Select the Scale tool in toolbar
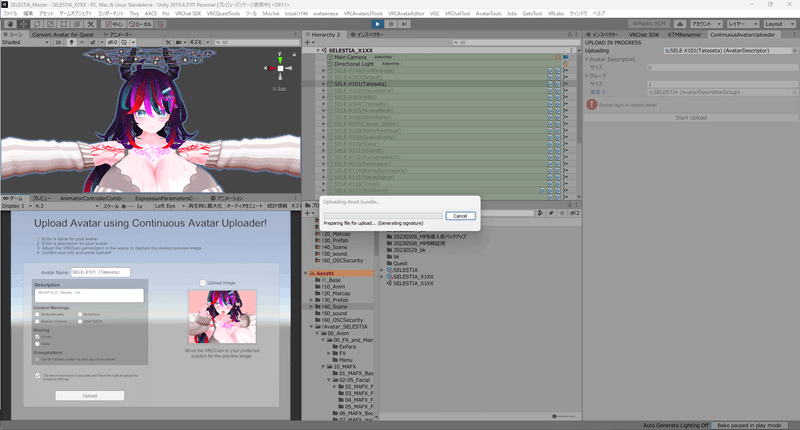 pyautogui.click(x=50, y=24)
